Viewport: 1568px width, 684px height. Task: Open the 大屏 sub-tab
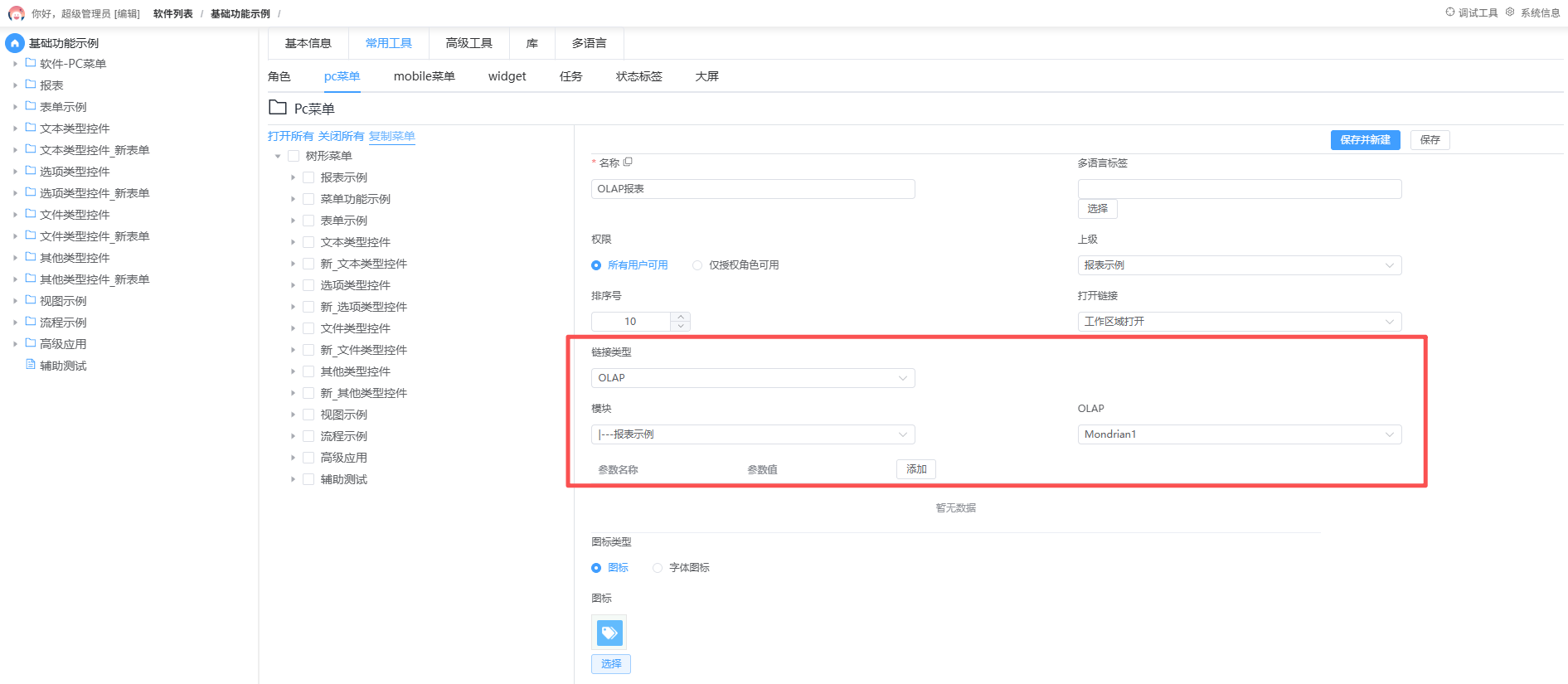point(707,76)
